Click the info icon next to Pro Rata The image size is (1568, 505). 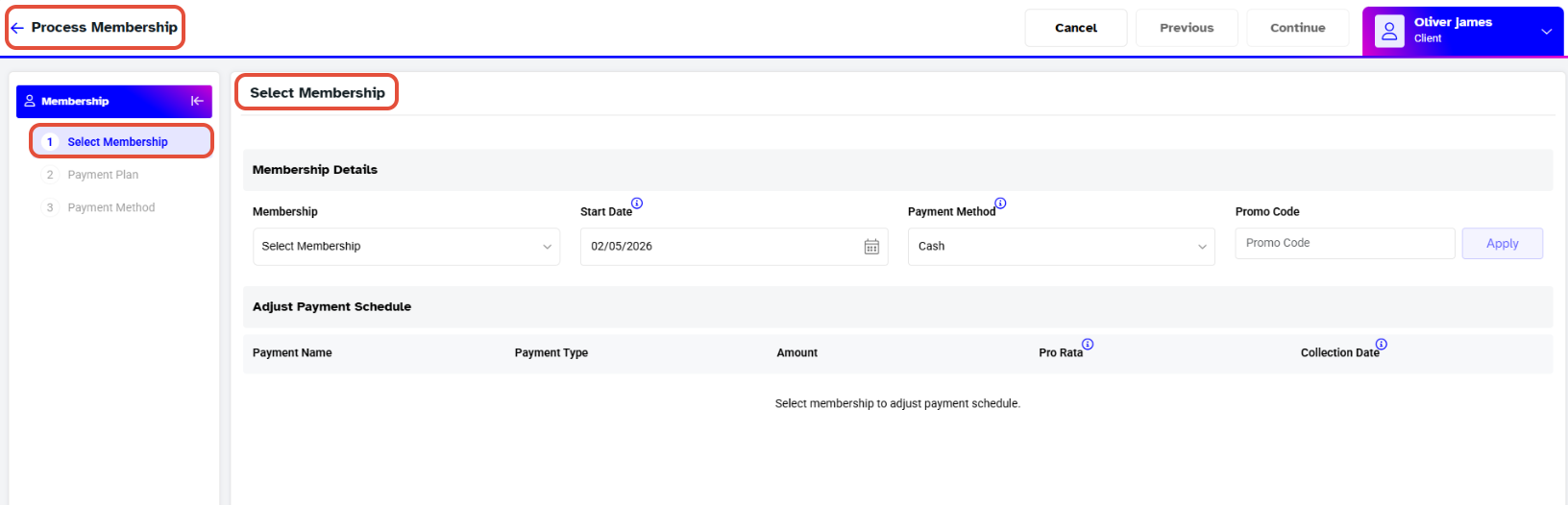pyautogui.click(x=1088, y=345)
